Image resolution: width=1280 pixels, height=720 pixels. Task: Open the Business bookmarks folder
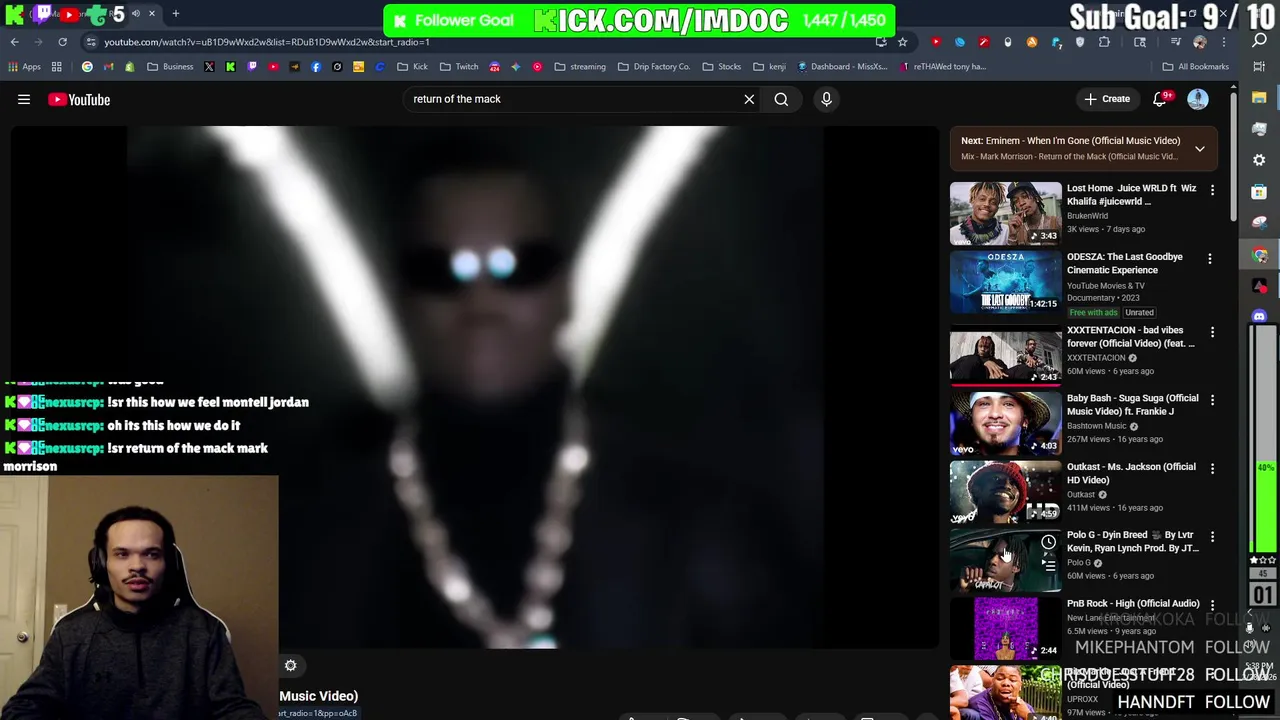point(170,67)
